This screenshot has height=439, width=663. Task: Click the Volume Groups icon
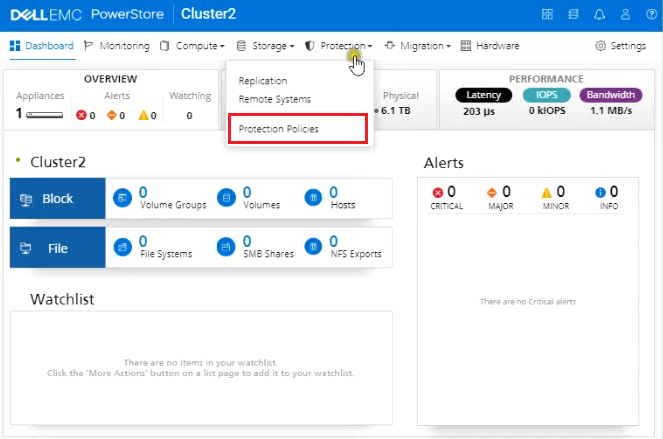[x=123, y=198]
